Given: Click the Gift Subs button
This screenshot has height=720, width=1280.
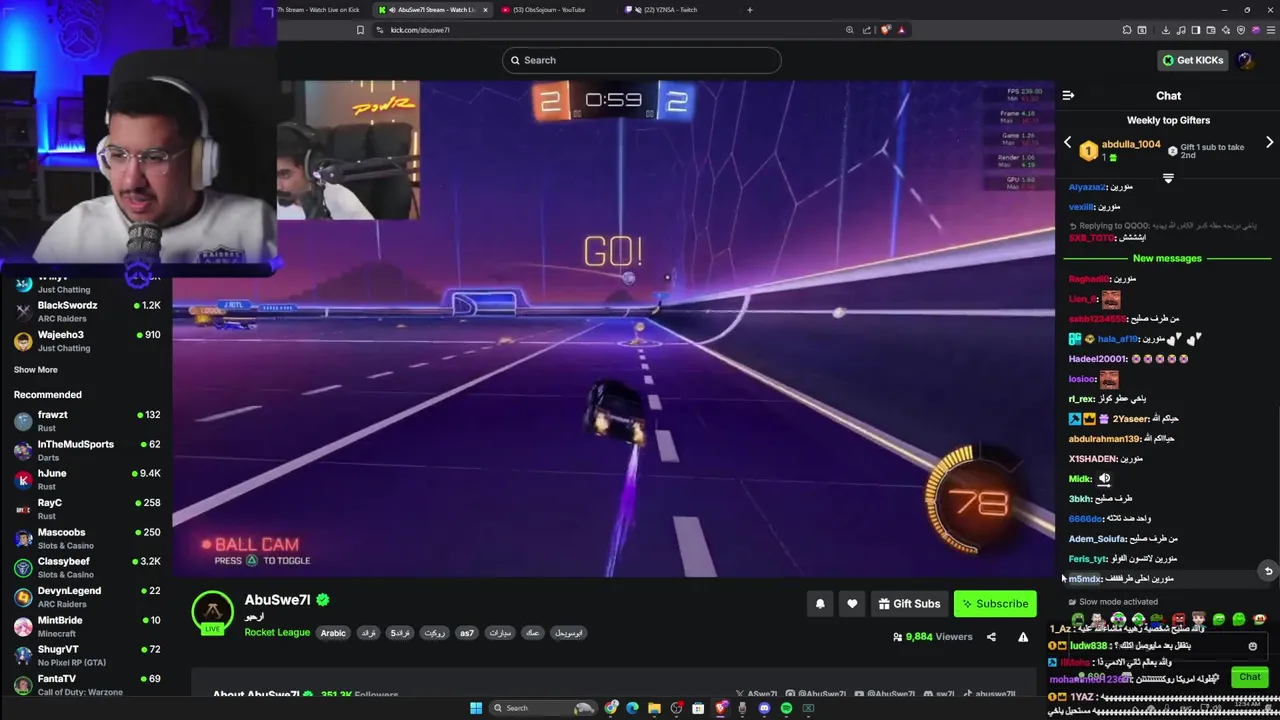Looking at the screenshot, I should tap(909, 604).
